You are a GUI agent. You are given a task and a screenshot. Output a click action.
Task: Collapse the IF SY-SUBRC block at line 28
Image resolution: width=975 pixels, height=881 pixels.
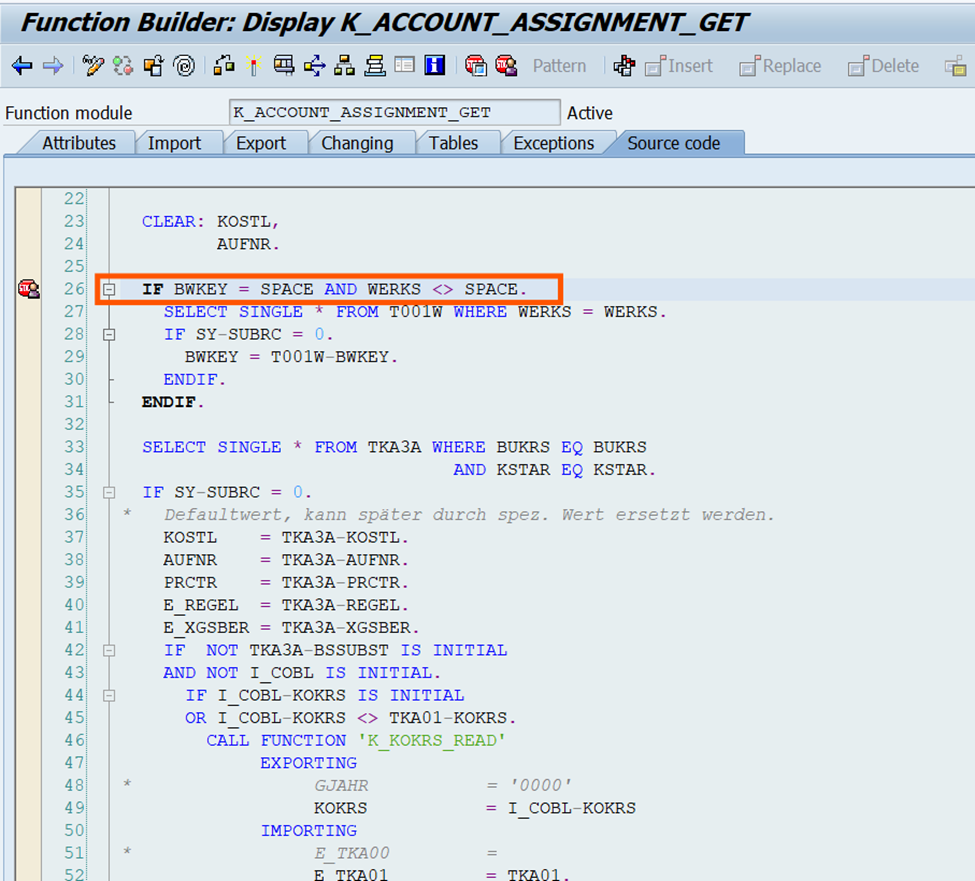tap(109, 335)
